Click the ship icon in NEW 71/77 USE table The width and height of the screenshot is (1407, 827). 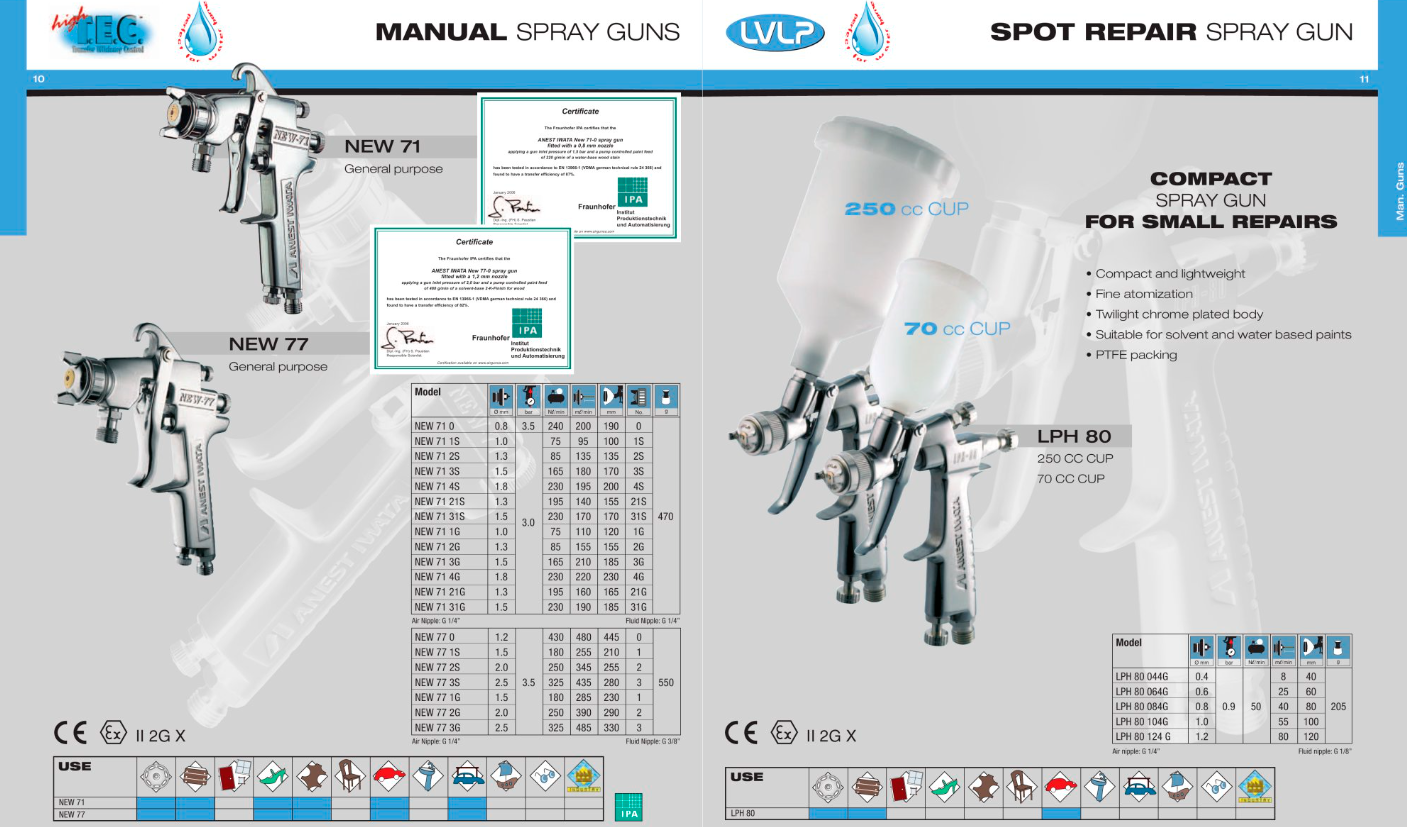point(506,775)
